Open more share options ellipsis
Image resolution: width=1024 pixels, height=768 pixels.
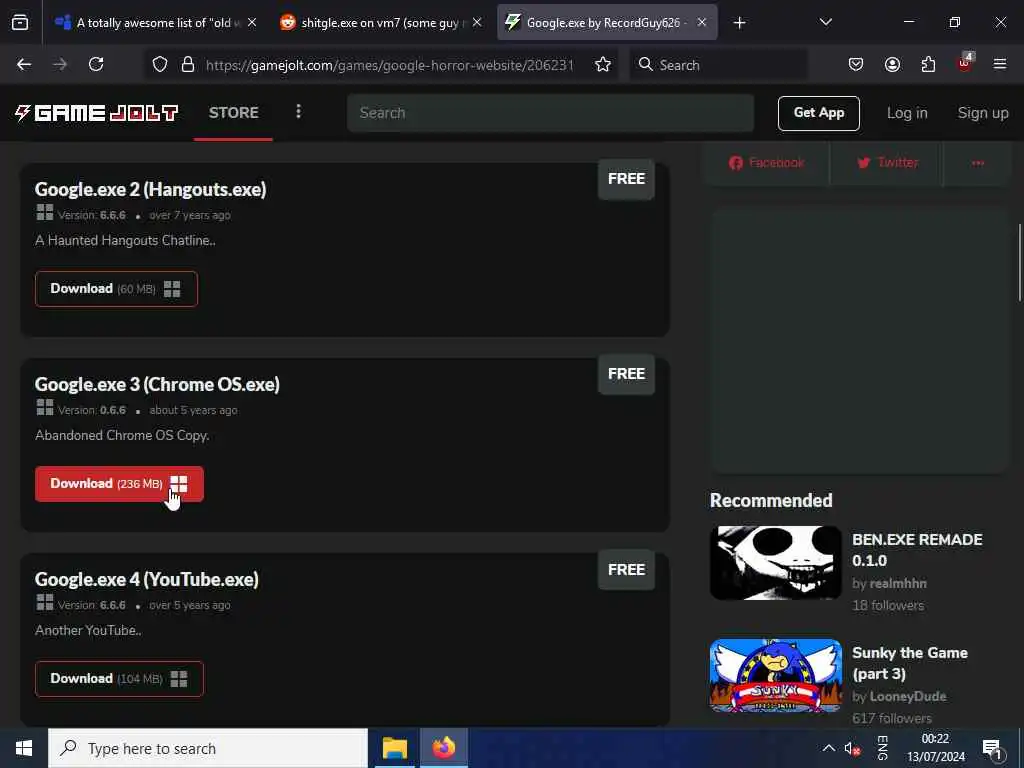coord(978,163)
